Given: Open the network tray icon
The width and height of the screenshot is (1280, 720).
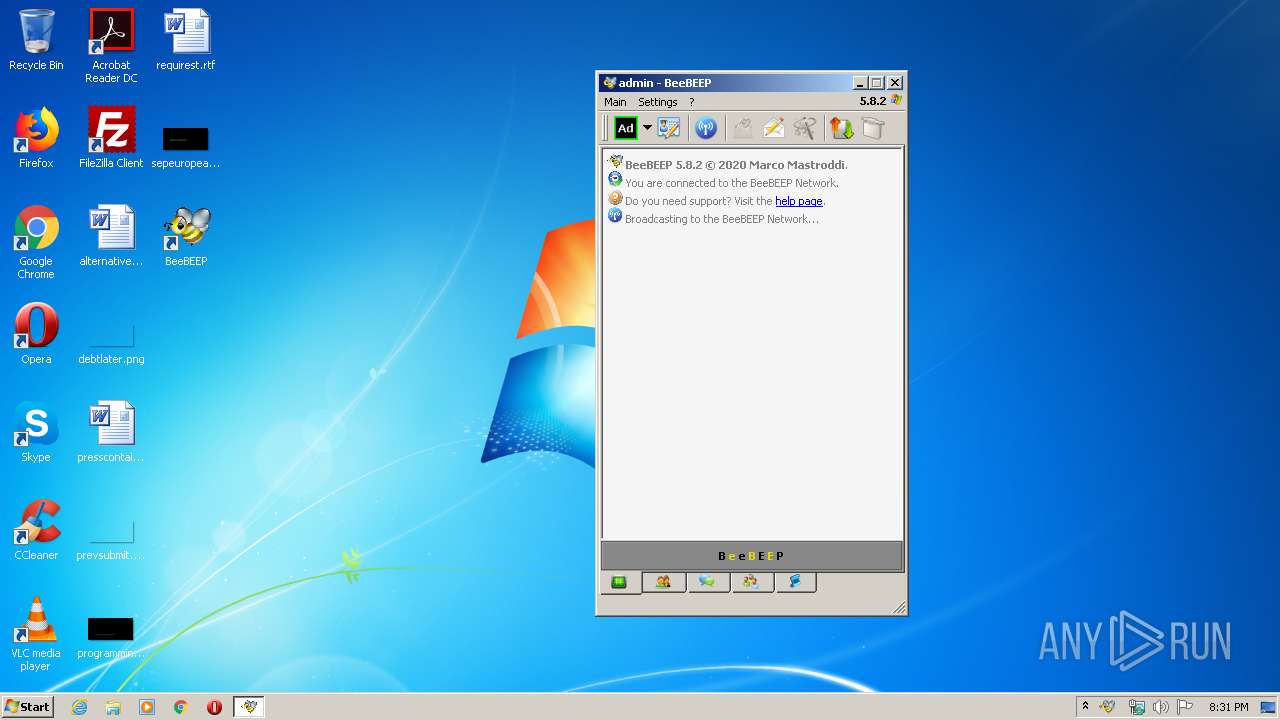Looking at the screenshot, I should (x=1136, y=707).
